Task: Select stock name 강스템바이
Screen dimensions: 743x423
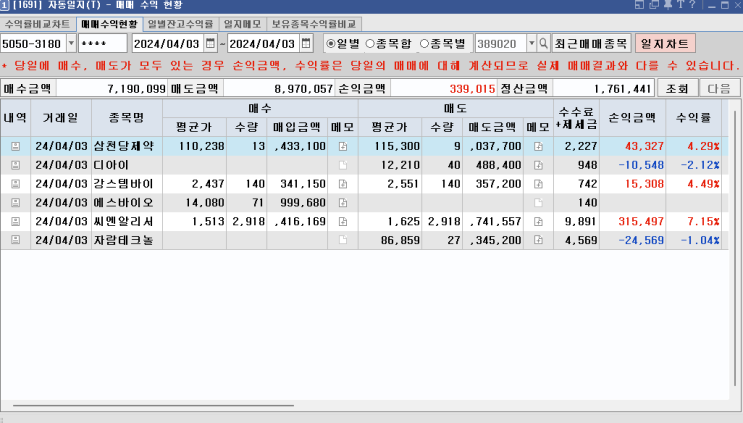Action: [124, 184]
